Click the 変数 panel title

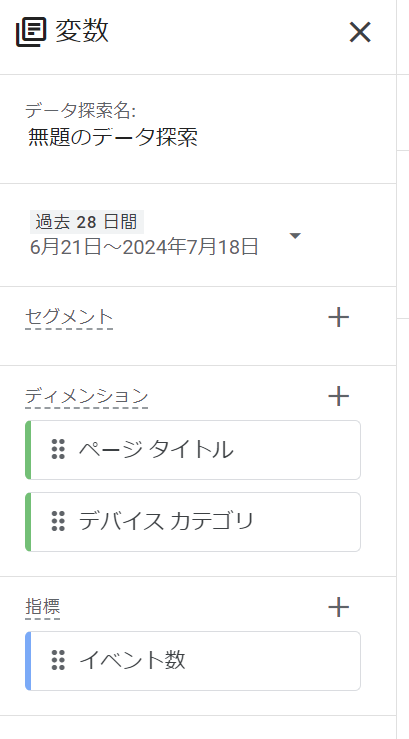coord(82,32)
